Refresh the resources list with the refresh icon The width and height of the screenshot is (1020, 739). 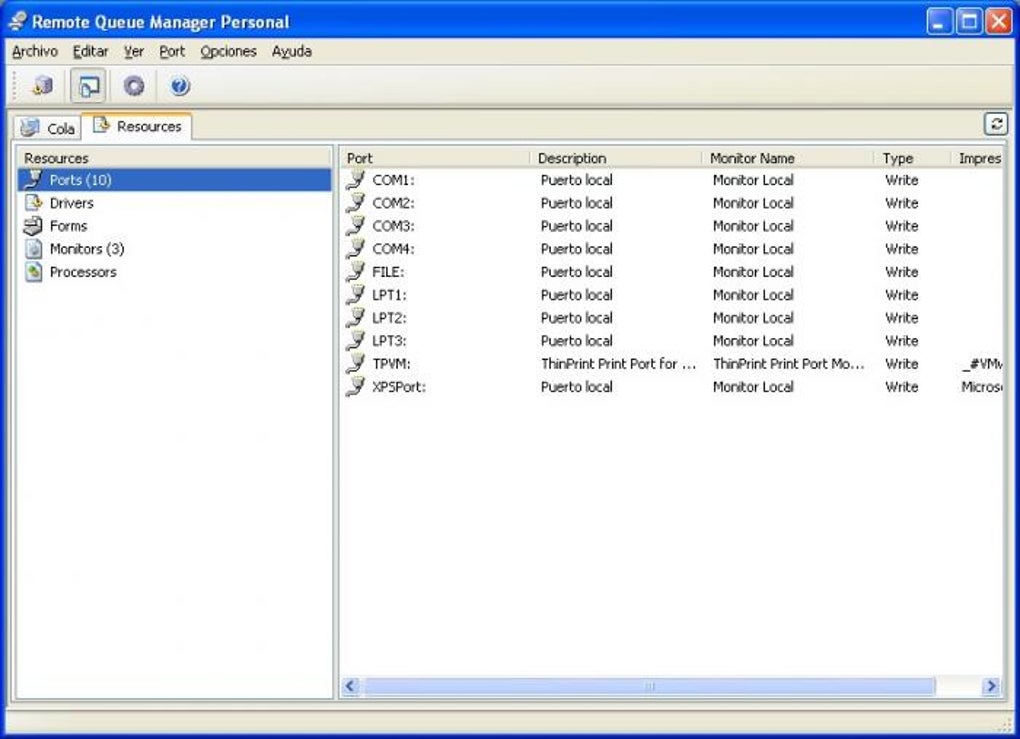pyautogui.click(x=996, y=125)
